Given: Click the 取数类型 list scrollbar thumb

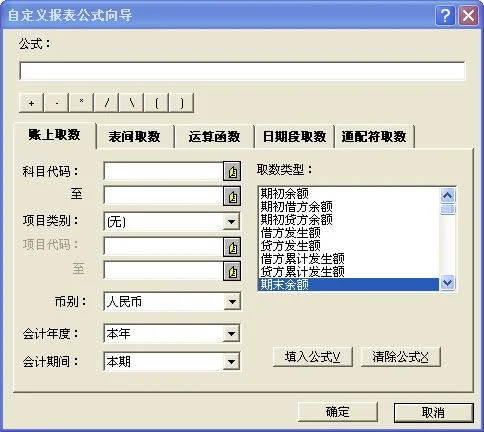Looking at the screenshot, I should (447, 210).
